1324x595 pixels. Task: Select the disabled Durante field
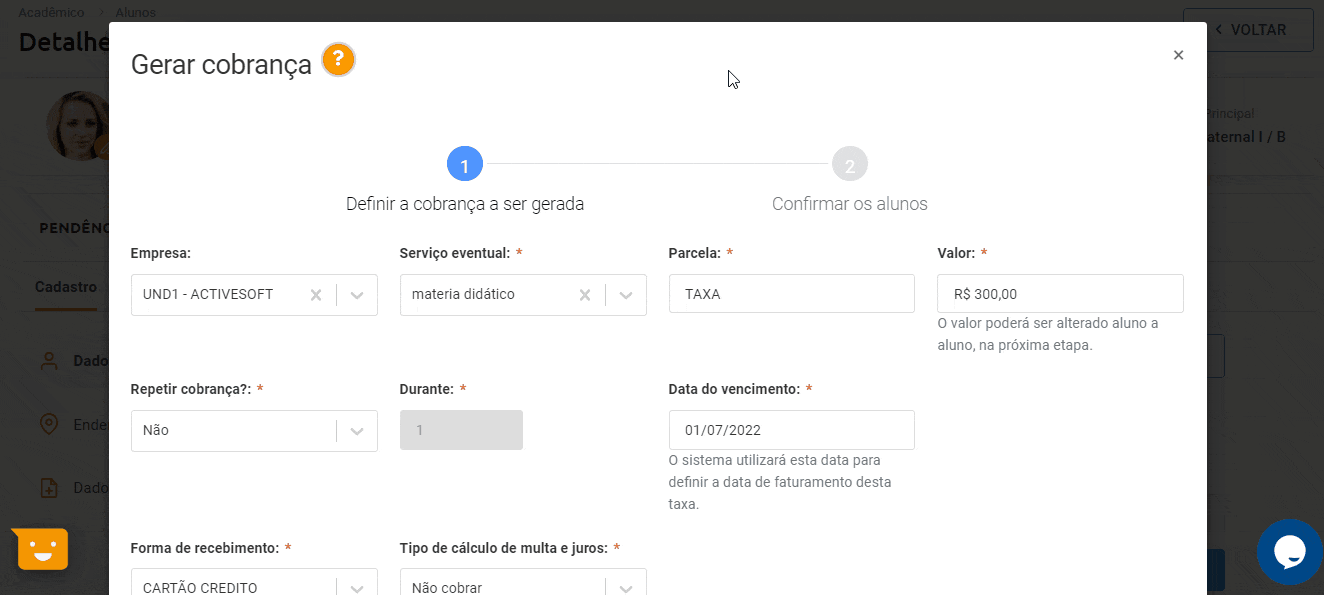tap(461, 430)
